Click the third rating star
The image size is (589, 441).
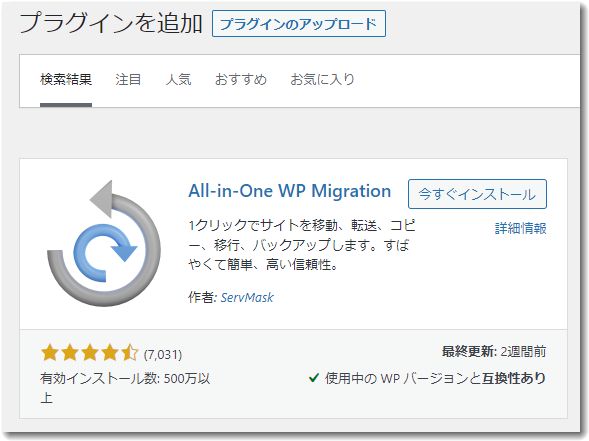click(x=90, y=353)
